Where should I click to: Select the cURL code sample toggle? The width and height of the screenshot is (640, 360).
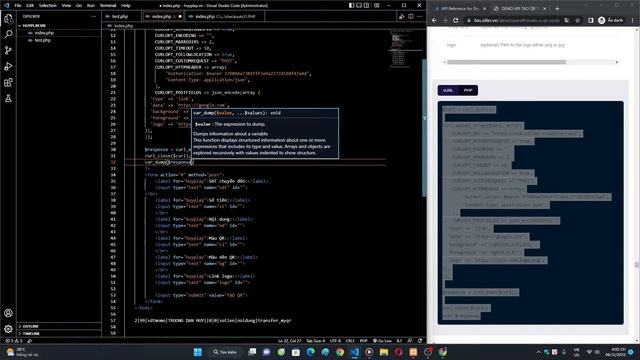[x=448, y=90]
